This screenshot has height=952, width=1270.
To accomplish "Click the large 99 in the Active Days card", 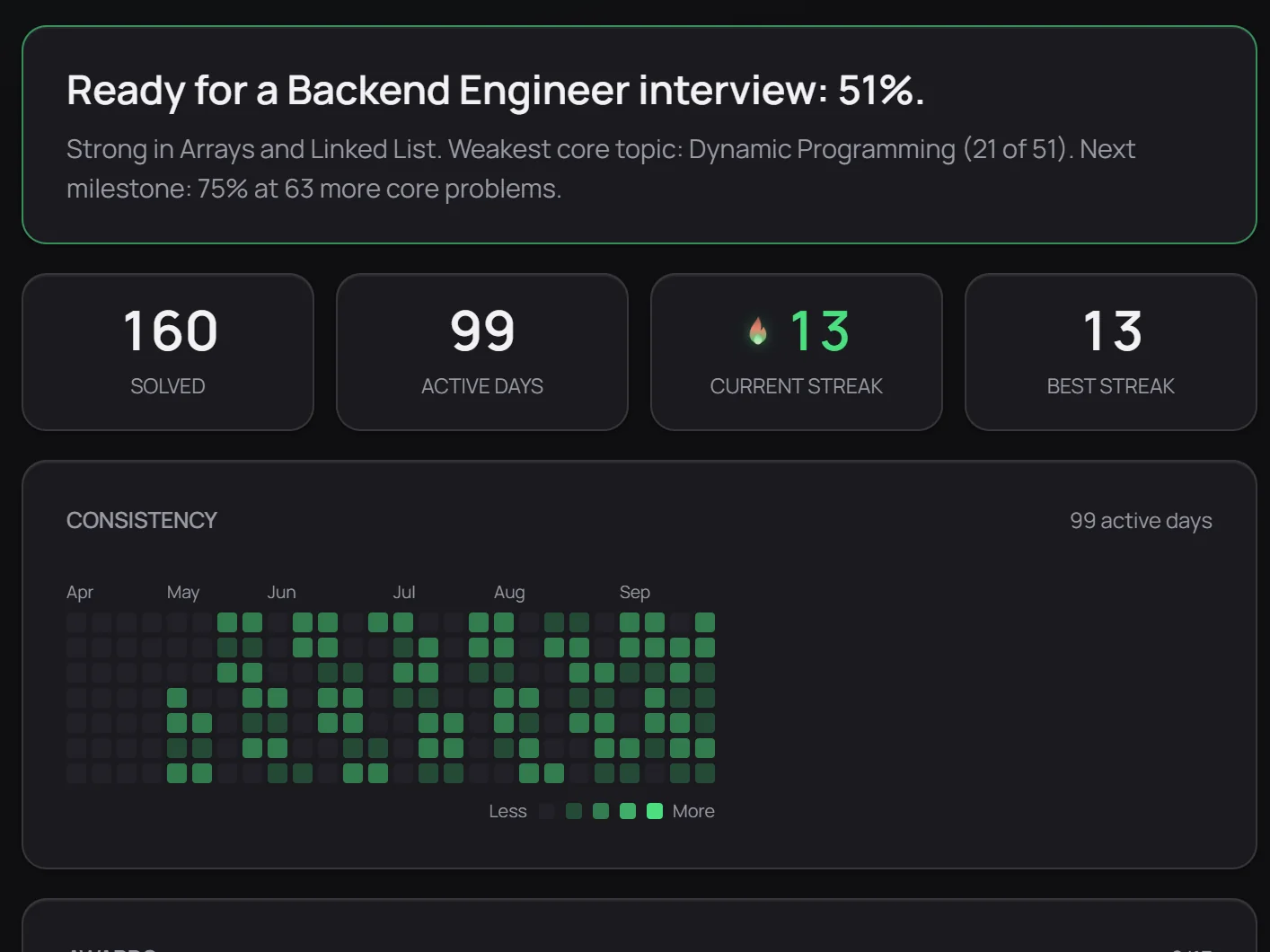I will coord(482,331).
